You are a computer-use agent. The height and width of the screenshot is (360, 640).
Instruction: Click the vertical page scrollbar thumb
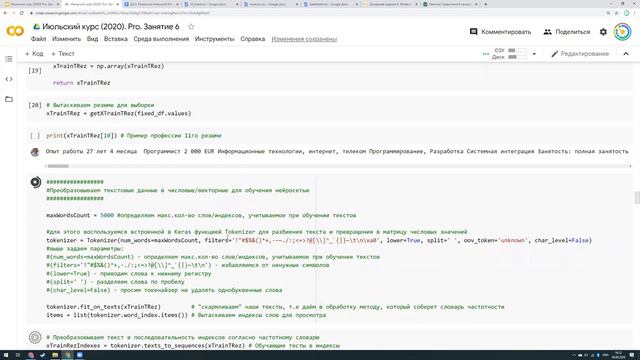click(x=637, y=197)
